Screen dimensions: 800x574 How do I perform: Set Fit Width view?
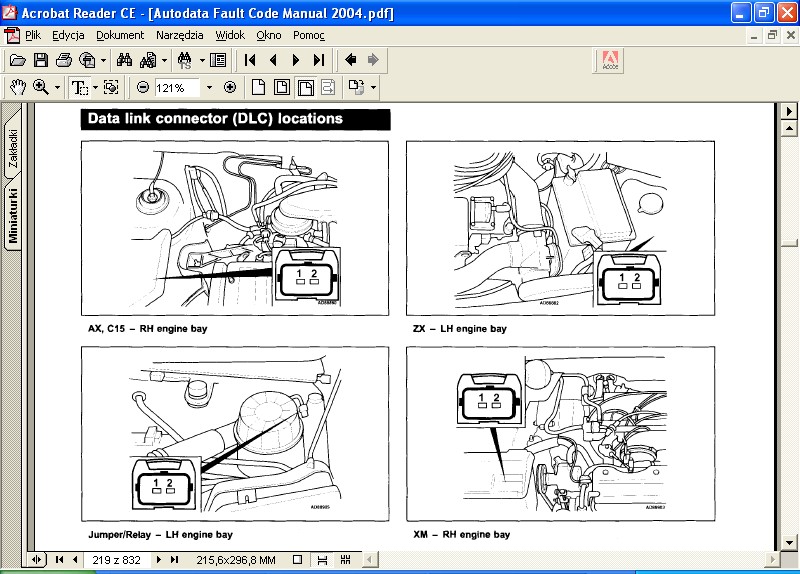(305, 87)
